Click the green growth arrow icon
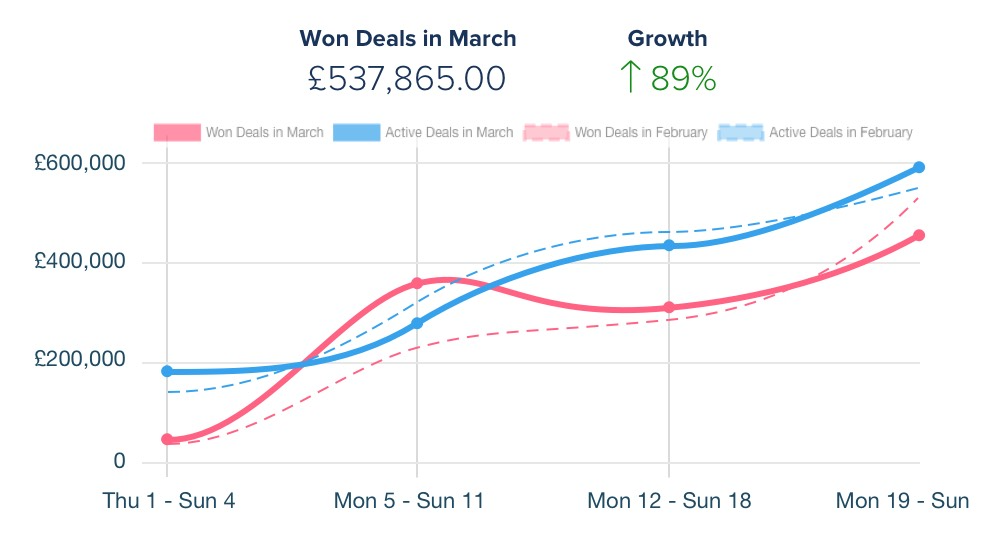 coord(630,77)
